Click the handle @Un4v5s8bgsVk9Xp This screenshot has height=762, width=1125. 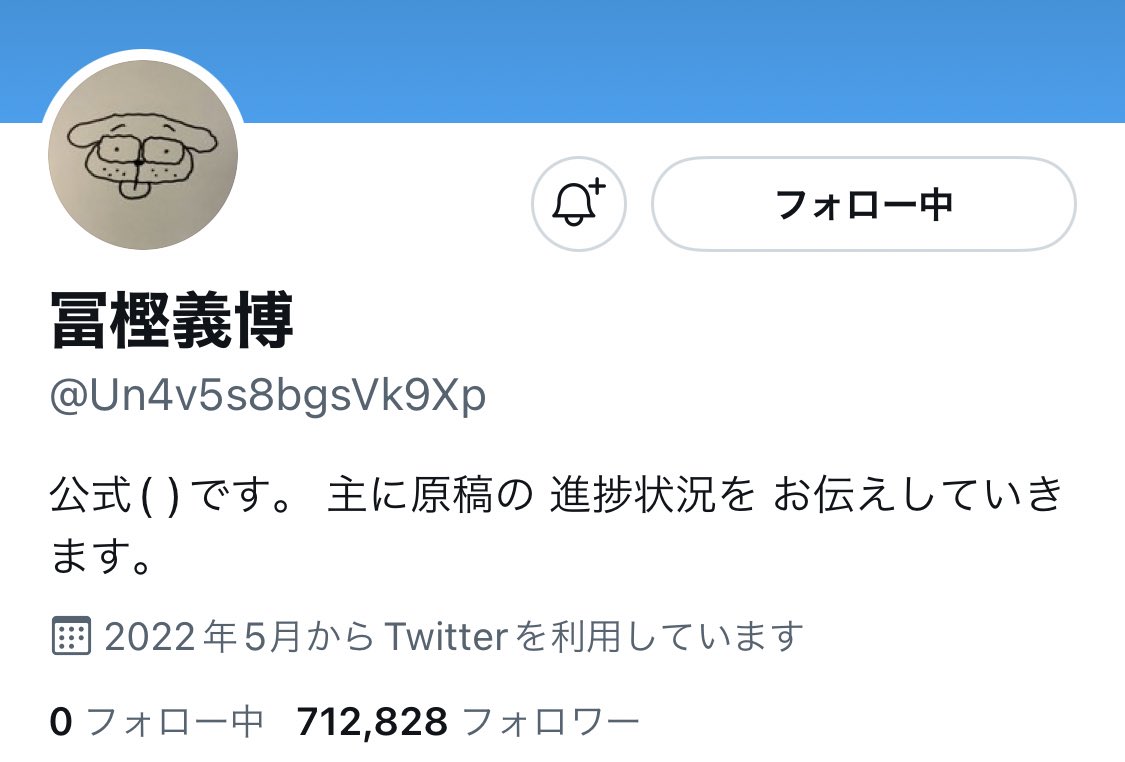[x=268, y=395]
